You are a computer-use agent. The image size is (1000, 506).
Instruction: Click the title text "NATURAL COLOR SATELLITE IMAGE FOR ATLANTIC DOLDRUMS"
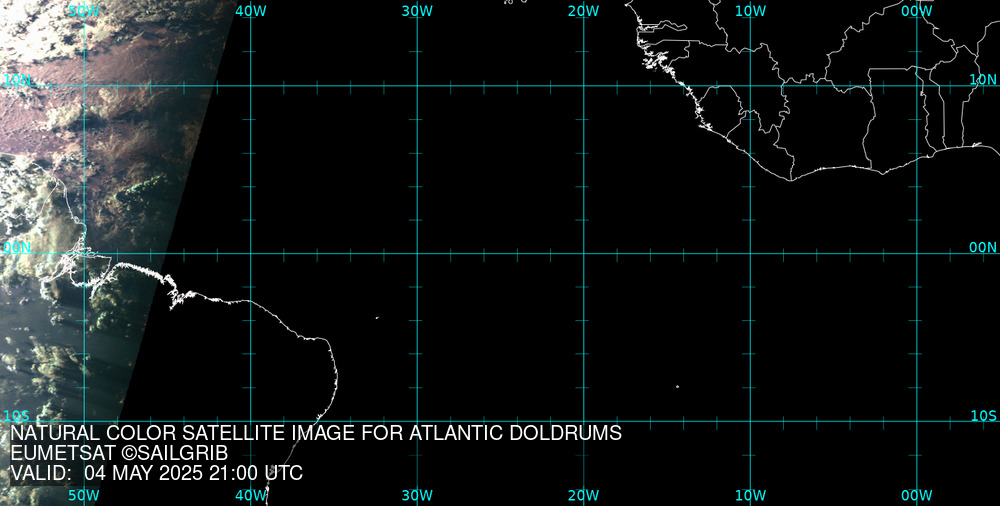point(316,433)
